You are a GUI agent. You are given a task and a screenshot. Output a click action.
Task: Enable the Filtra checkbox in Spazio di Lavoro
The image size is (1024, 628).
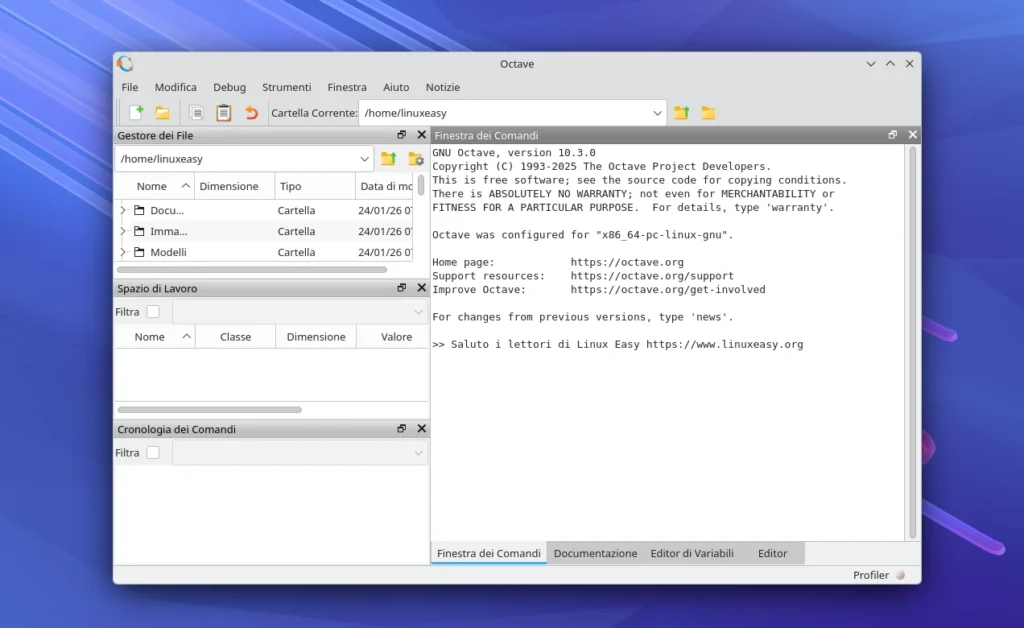pos(152,311)
